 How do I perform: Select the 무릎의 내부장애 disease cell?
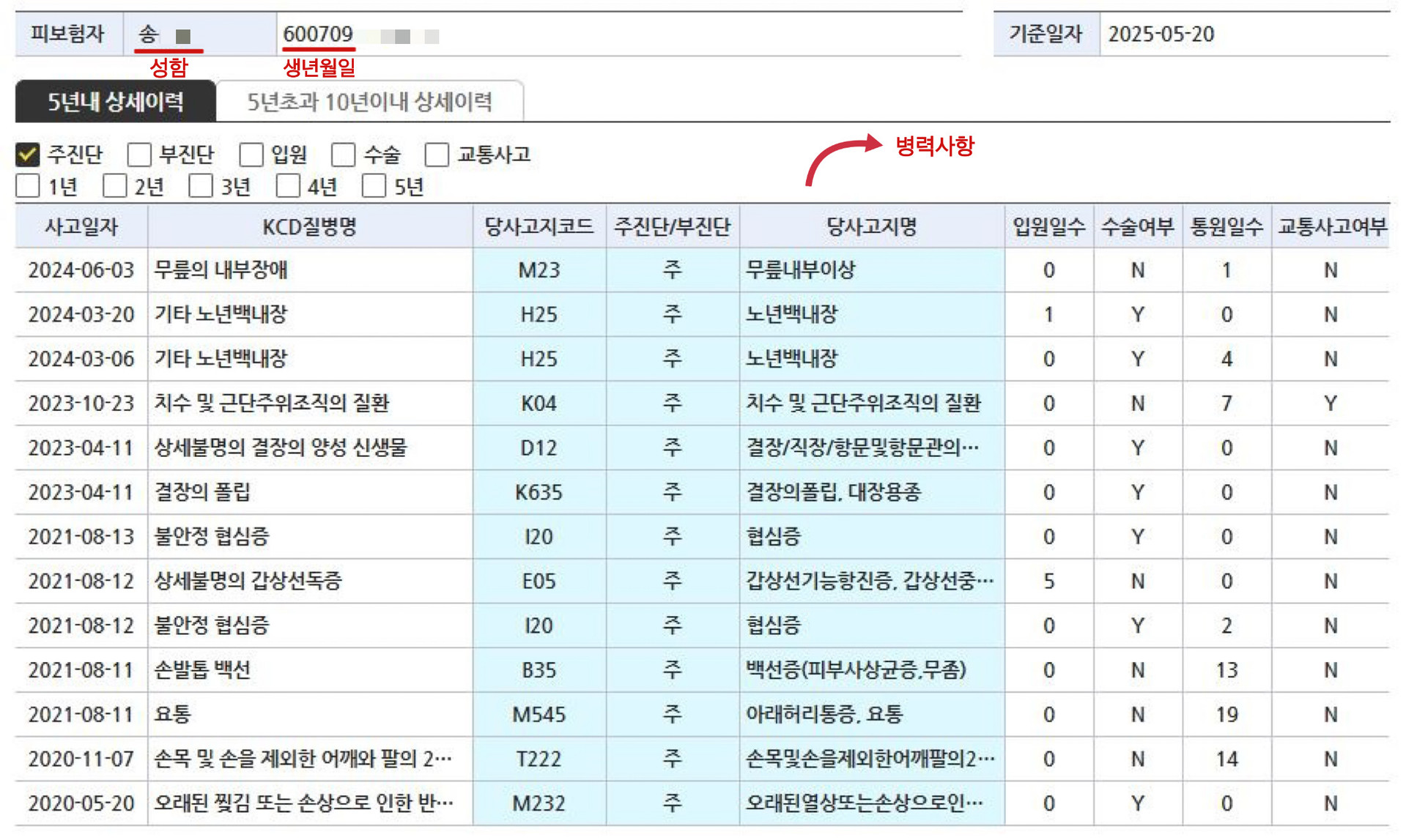[x=310, y=270]
